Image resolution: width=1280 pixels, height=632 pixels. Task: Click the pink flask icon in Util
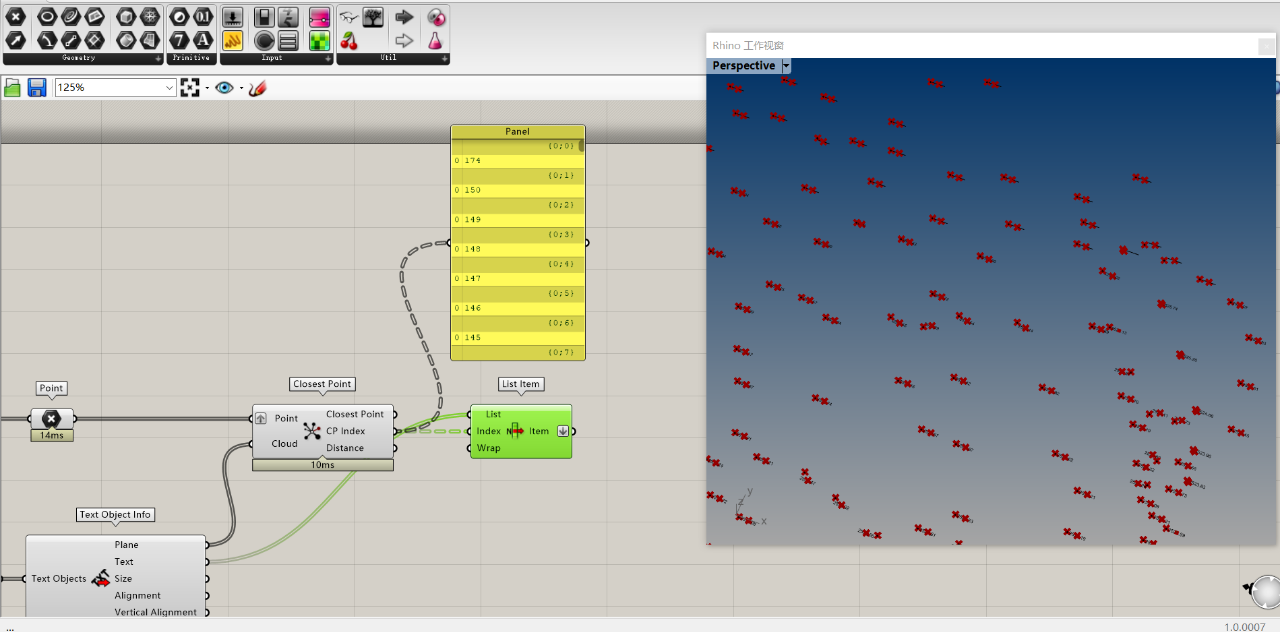435,40
